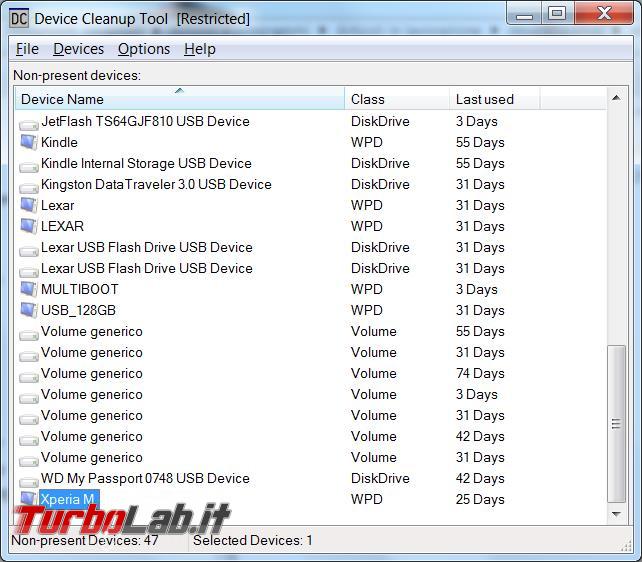Click the JetFlash TS64GJF810 drive icon
This screenshot has height=562, width=642.
[x=29, y=123]
